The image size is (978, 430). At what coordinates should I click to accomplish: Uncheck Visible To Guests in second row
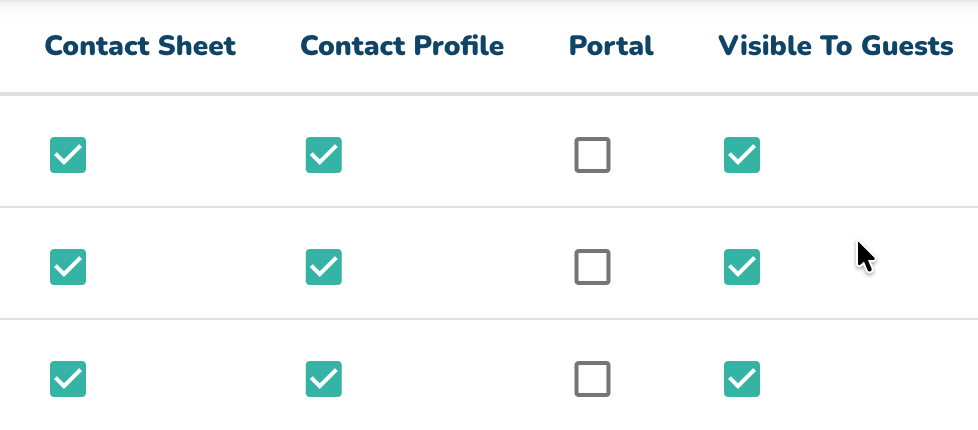point(741,267)
